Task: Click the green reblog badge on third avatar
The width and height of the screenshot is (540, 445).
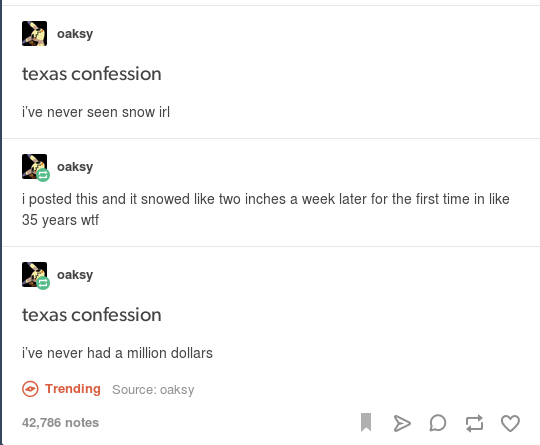Action: click(43, 283)
